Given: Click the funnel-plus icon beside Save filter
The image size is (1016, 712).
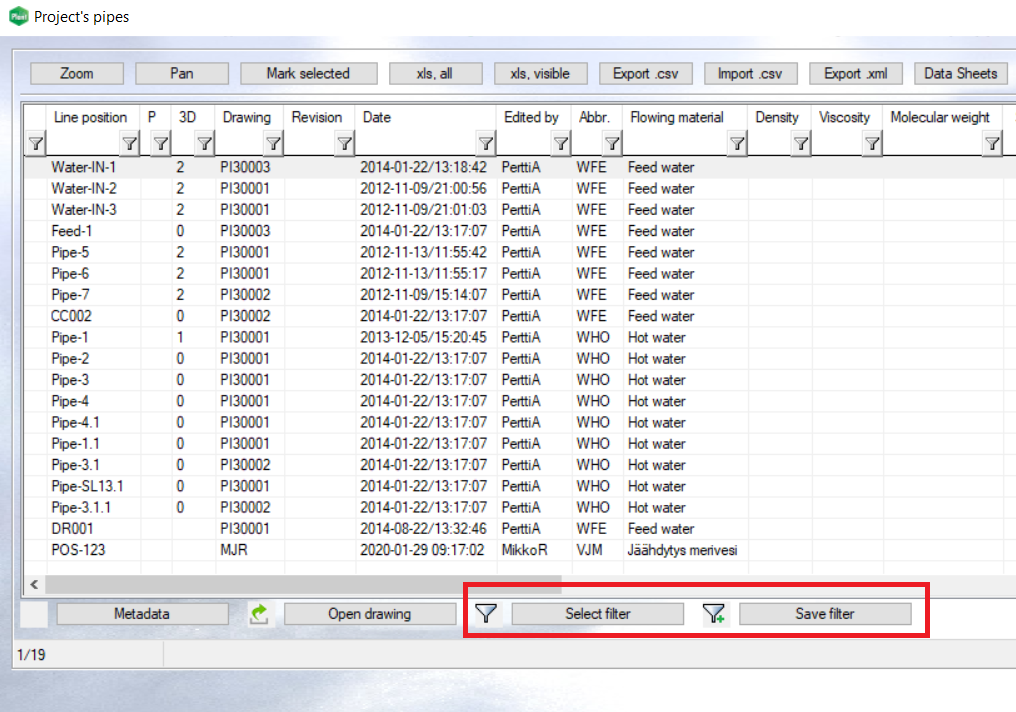Looking at the screenshot, I should [x=714, y=614].
